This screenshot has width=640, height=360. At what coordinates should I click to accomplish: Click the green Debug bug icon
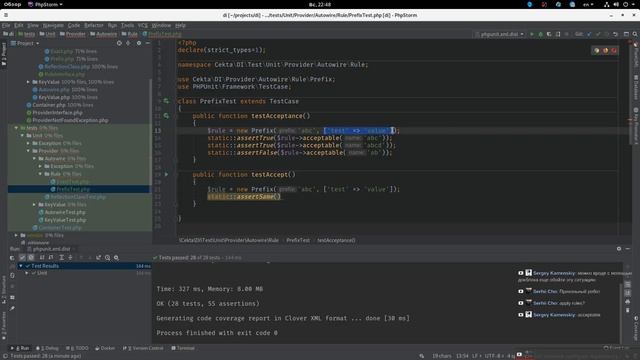pos(540,34)
